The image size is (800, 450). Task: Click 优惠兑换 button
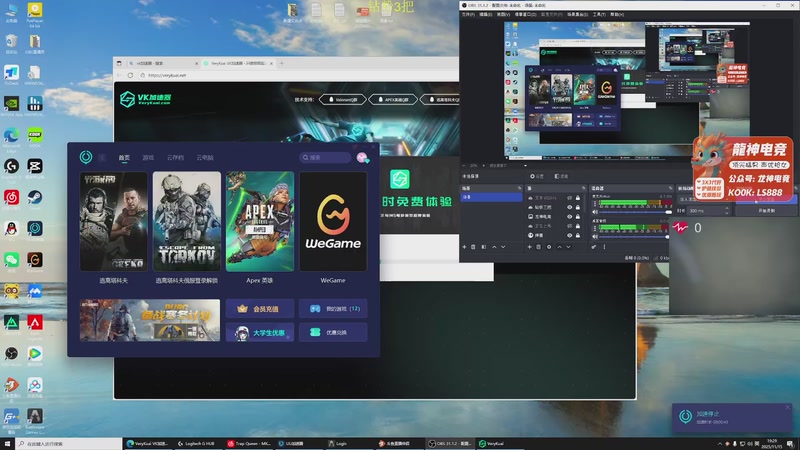[333, 333]
